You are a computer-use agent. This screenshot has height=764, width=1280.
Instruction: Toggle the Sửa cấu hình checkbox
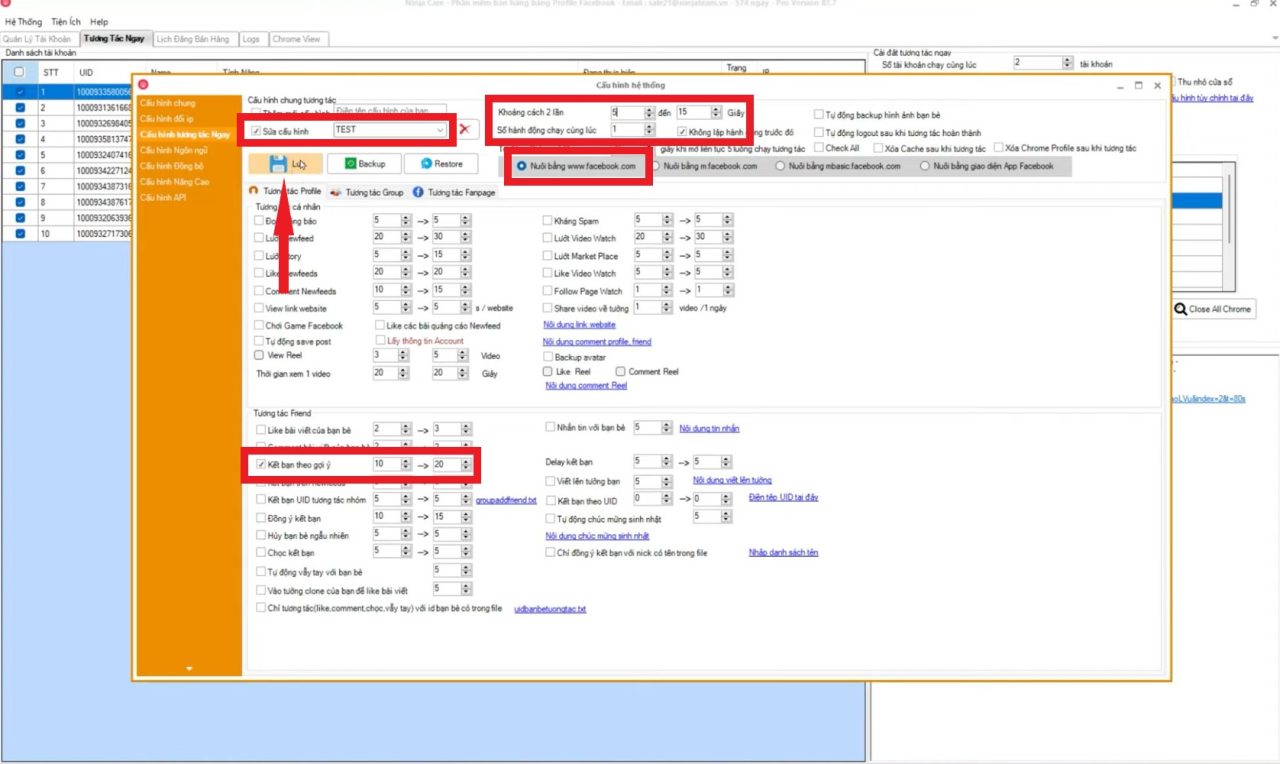(x=257, y=131)
